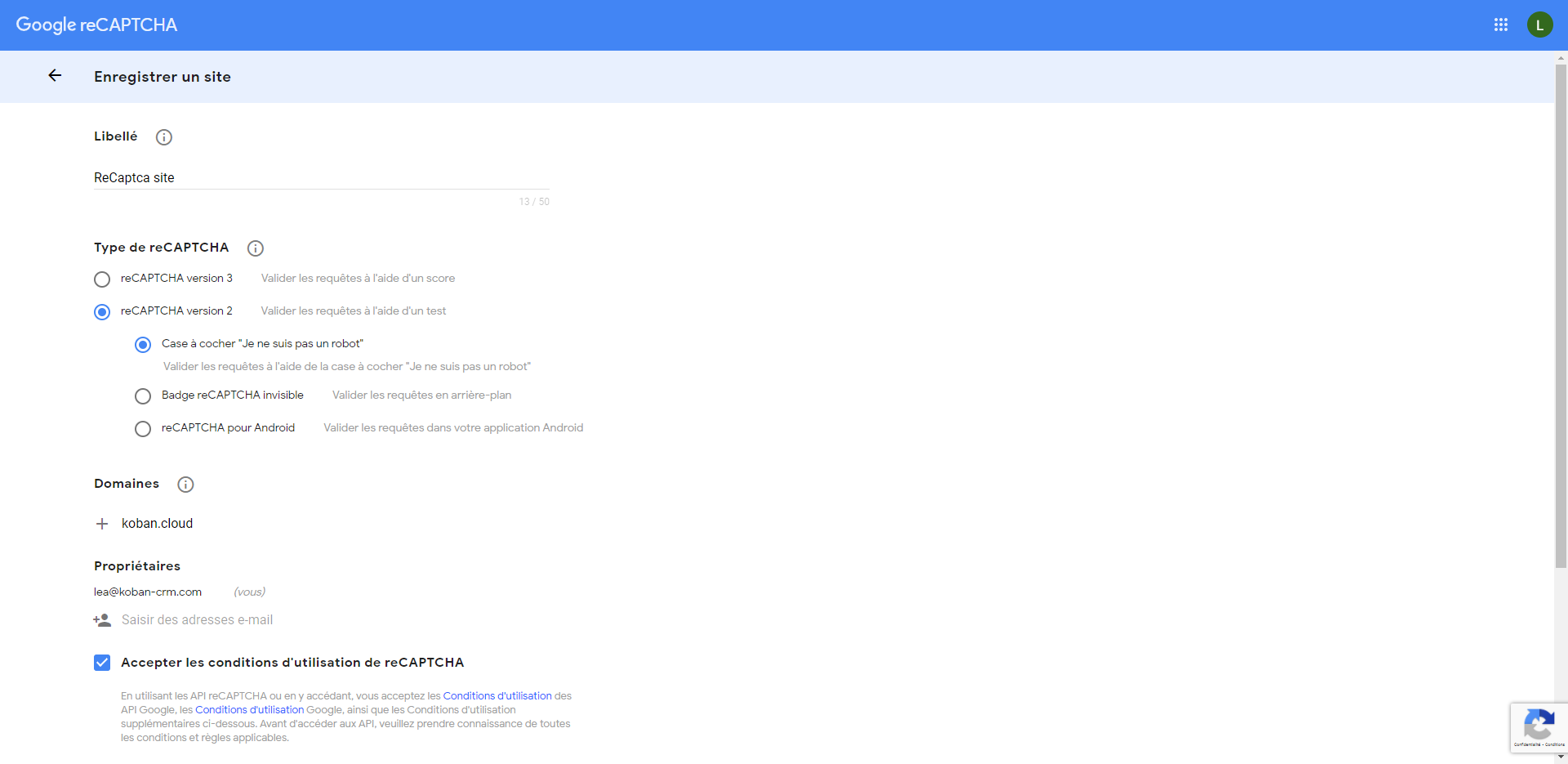Click the scrollbar down arrow

point(1561,757)
